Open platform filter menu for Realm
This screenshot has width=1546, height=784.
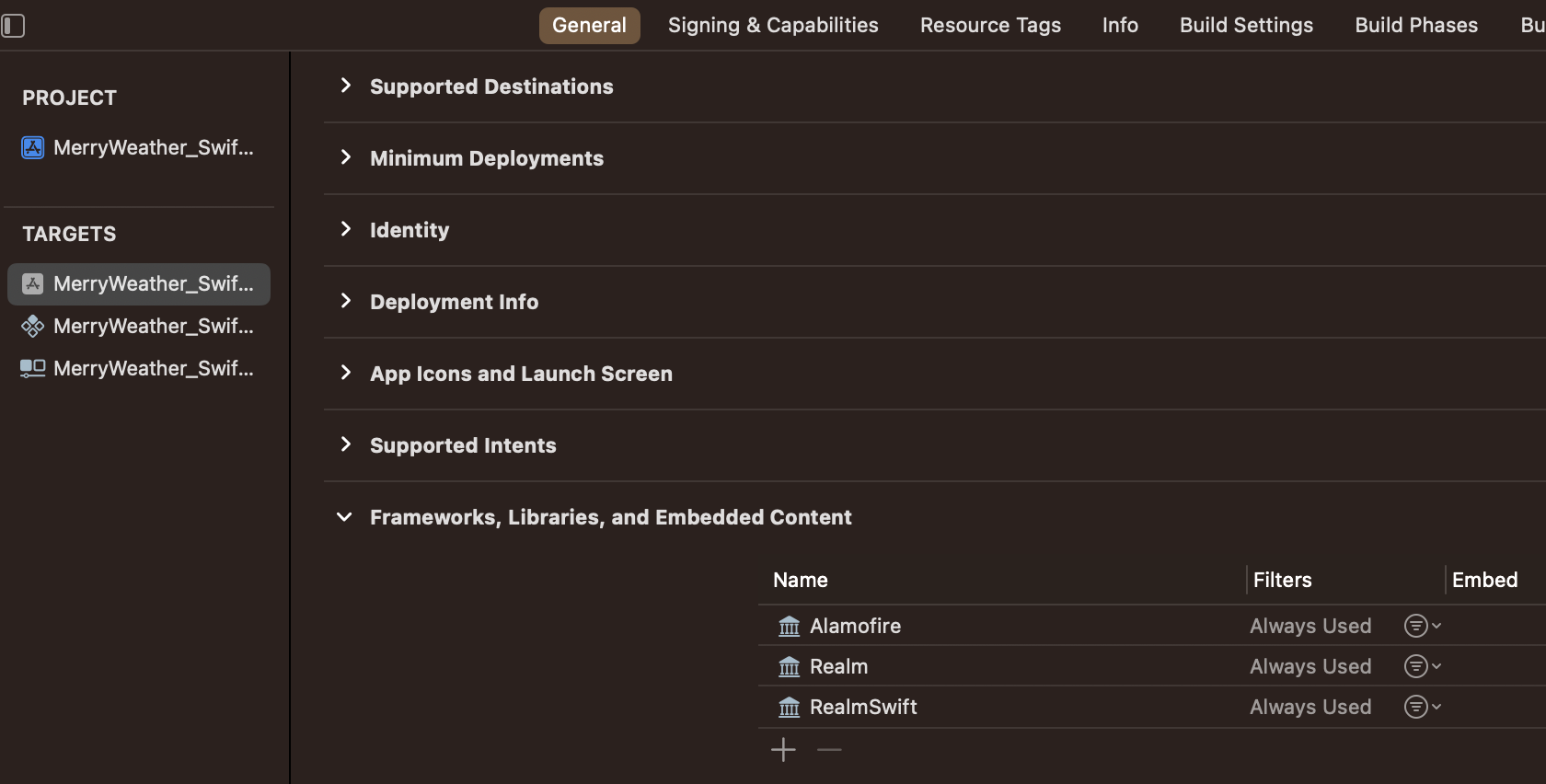1422,666
